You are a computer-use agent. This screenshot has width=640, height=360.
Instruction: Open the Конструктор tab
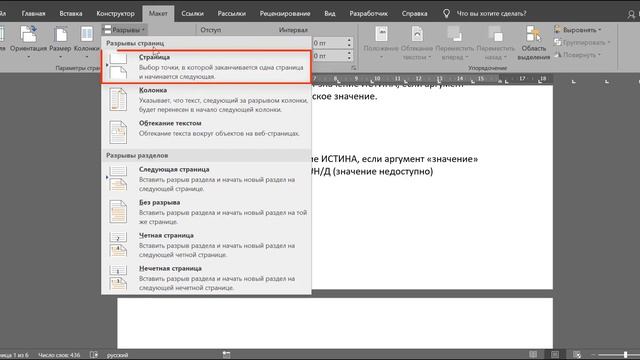point(115,13)
